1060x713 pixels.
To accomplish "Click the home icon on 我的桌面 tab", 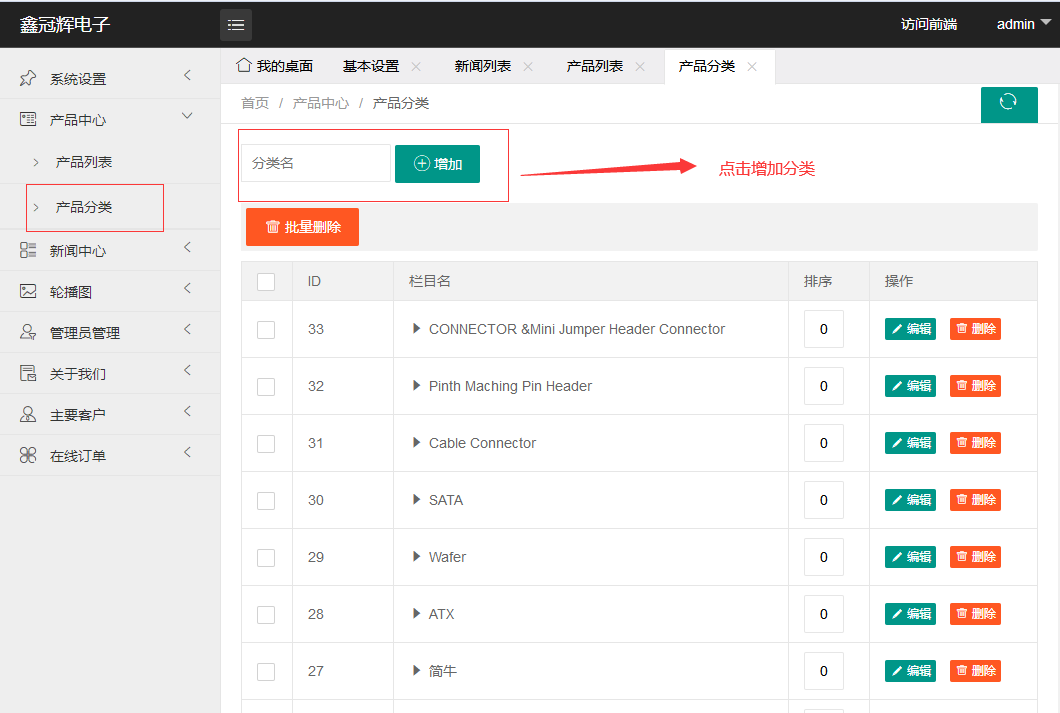I will (243, 66).
